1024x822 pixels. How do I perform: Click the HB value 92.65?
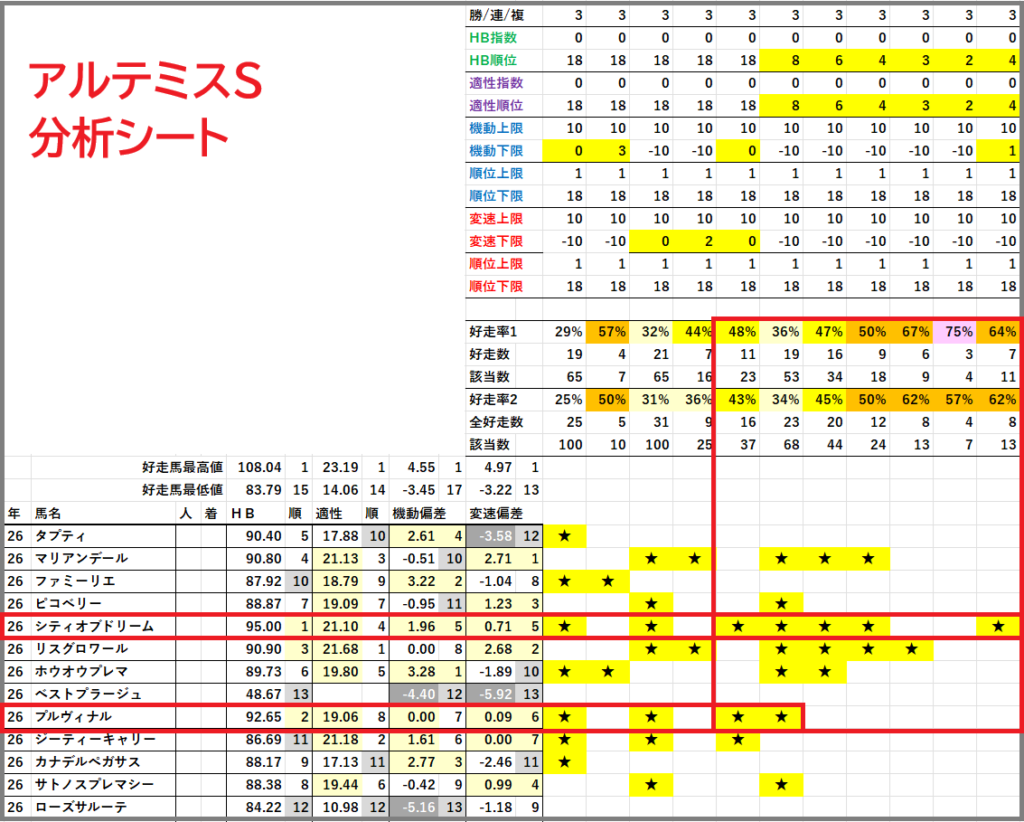tap(257, 717)
